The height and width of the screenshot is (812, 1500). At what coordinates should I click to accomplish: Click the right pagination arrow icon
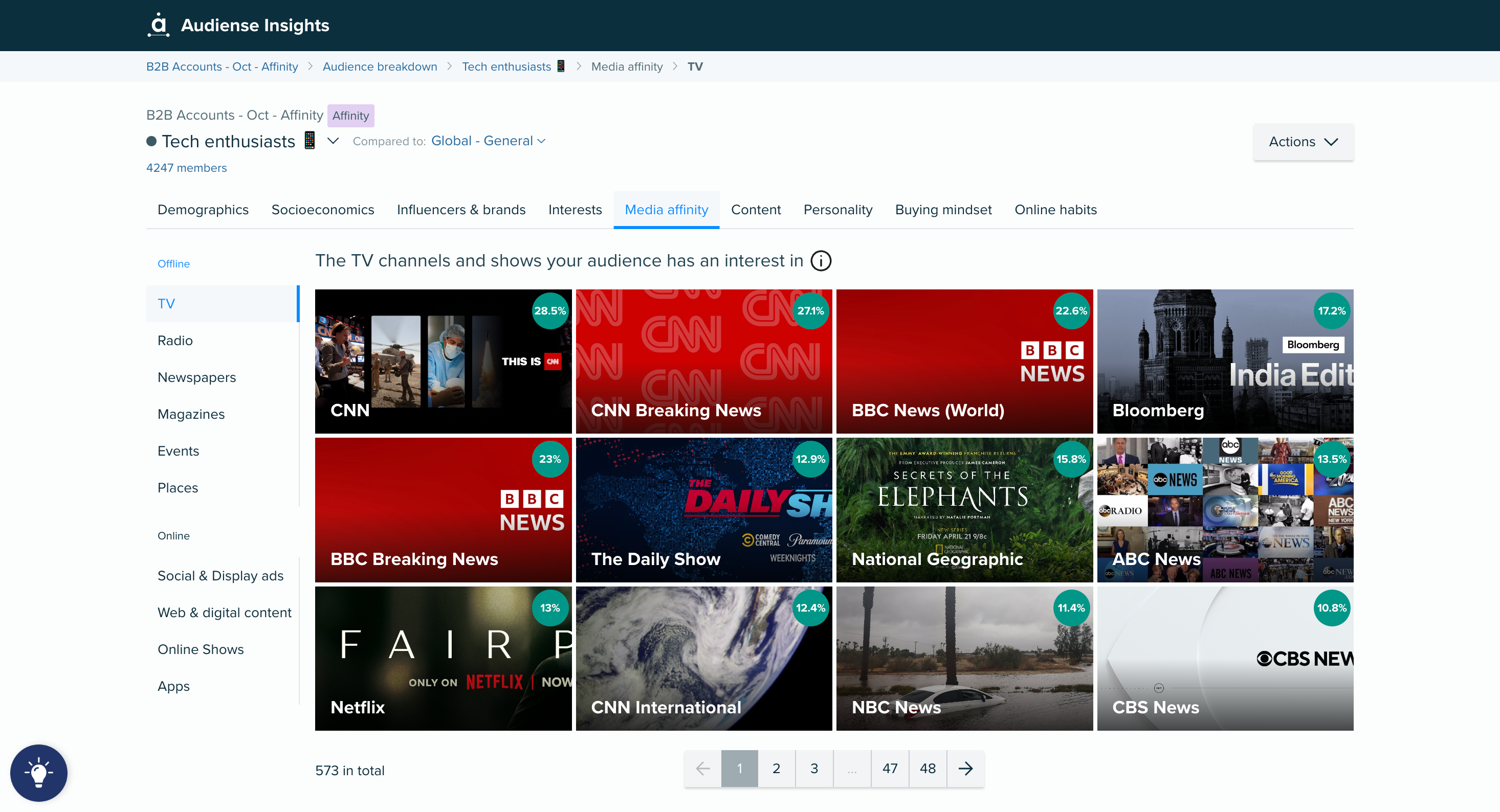click(x=965, y=769)
